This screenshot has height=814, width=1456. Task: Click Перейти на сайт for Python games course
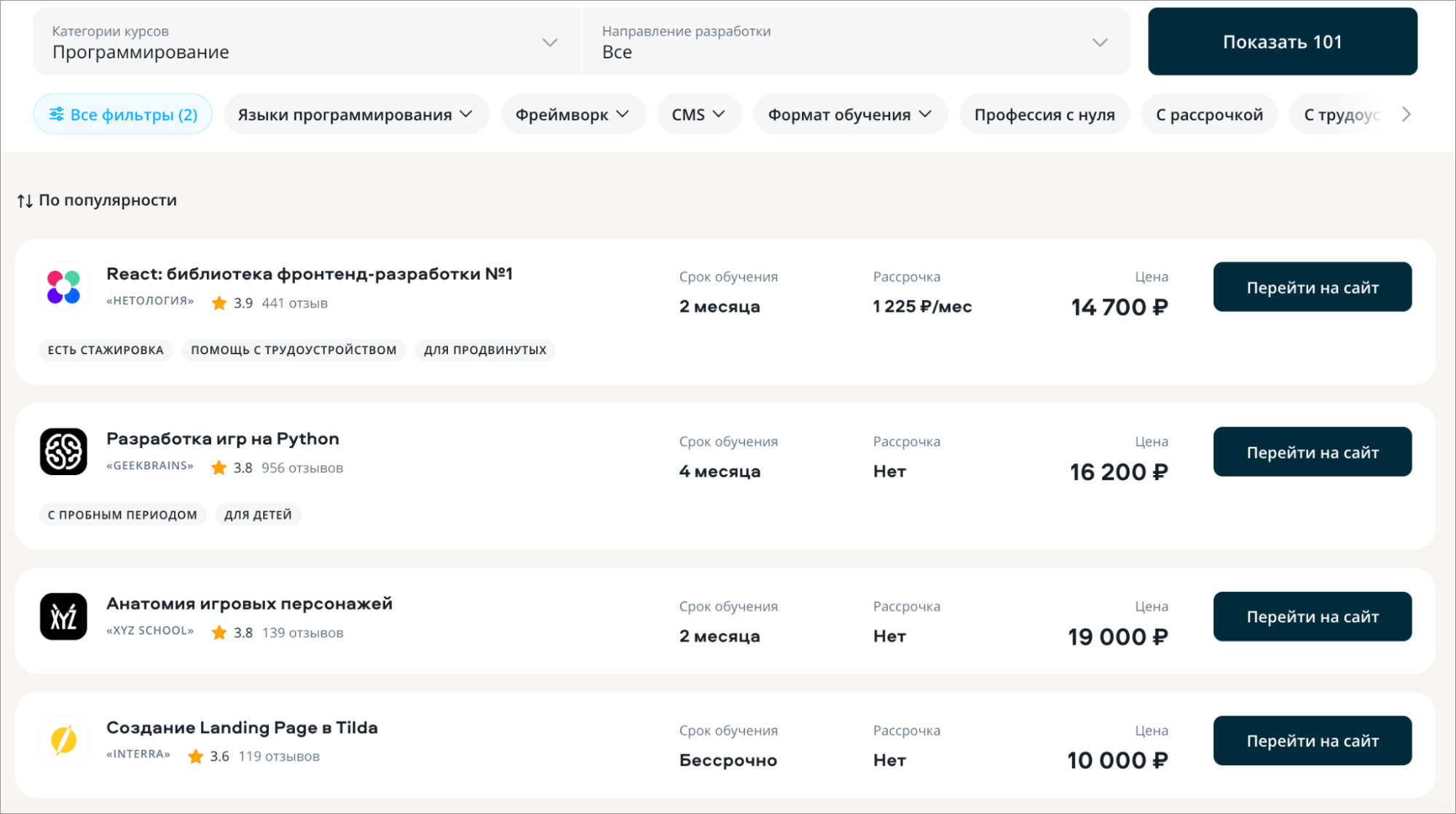pos(1312,452)
